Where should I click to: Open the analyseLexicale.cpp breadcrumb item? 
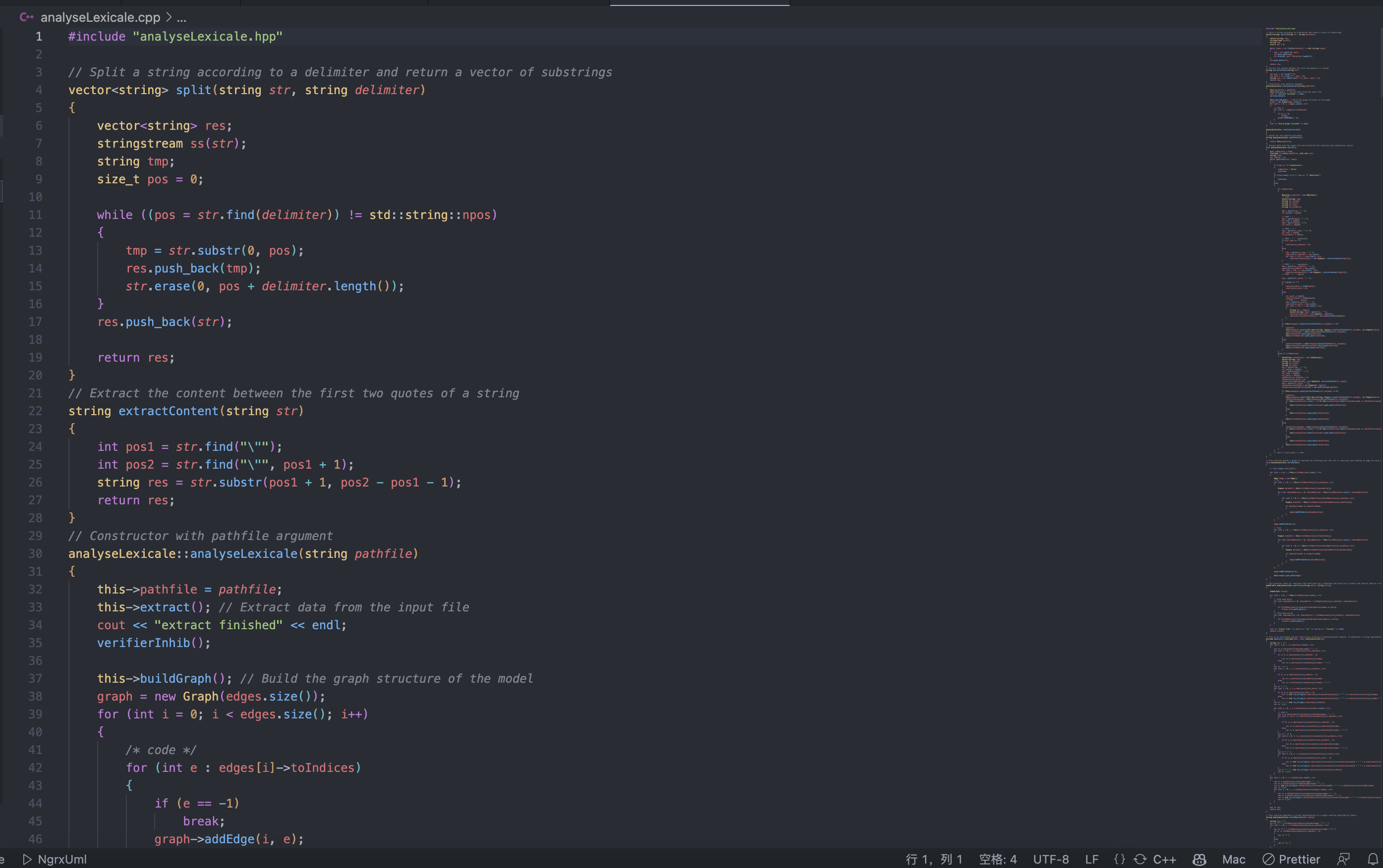tap(101, 17)
